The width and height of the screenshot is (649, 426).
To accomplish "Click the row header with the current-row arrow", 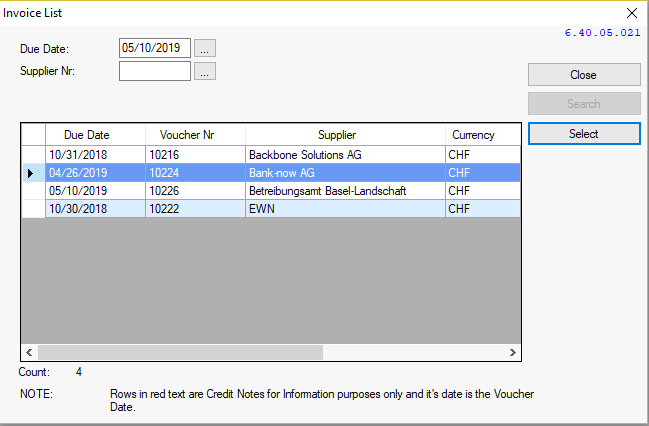I will 33,173.
